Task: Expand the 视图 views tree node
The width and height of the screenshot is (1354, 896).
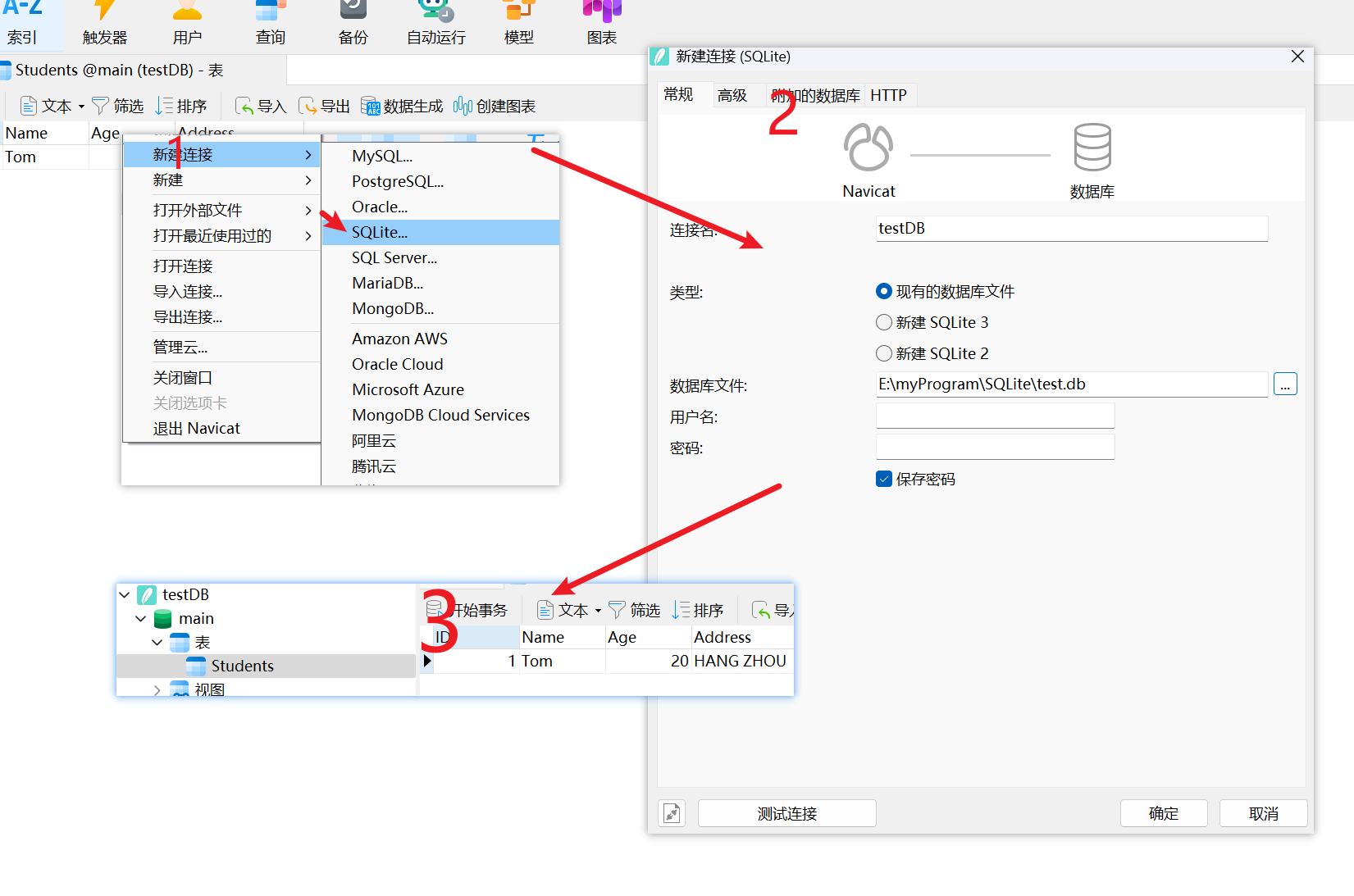Action: point(157,690)
